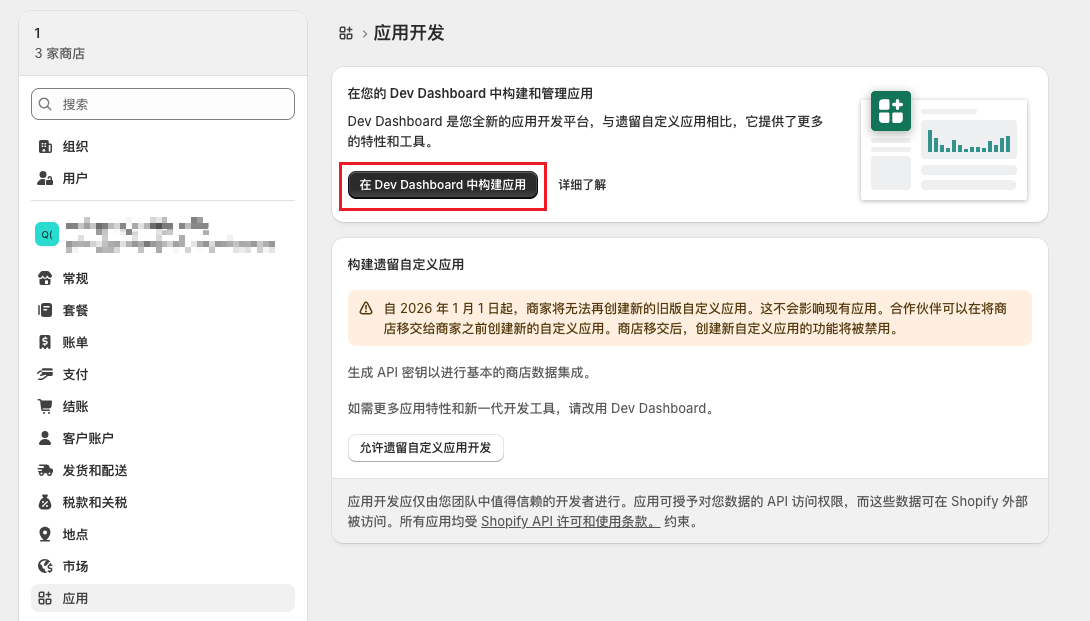Open Shopify API 许可和使用条款 link
The image size is (1090, 621).
(570, 522)
